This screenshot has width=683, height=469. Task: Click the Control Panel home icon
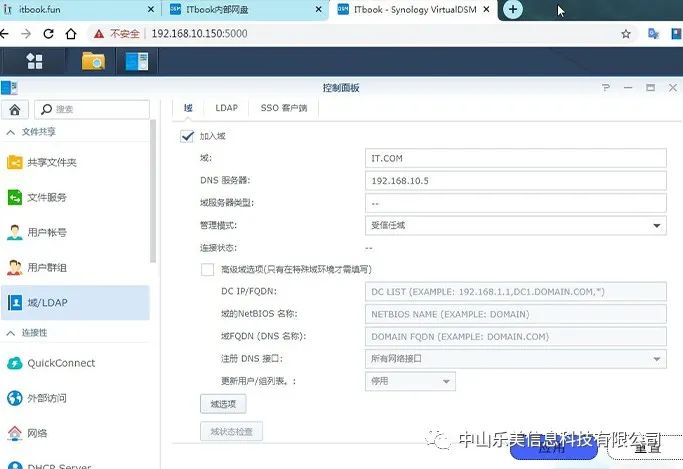[15, 109]
